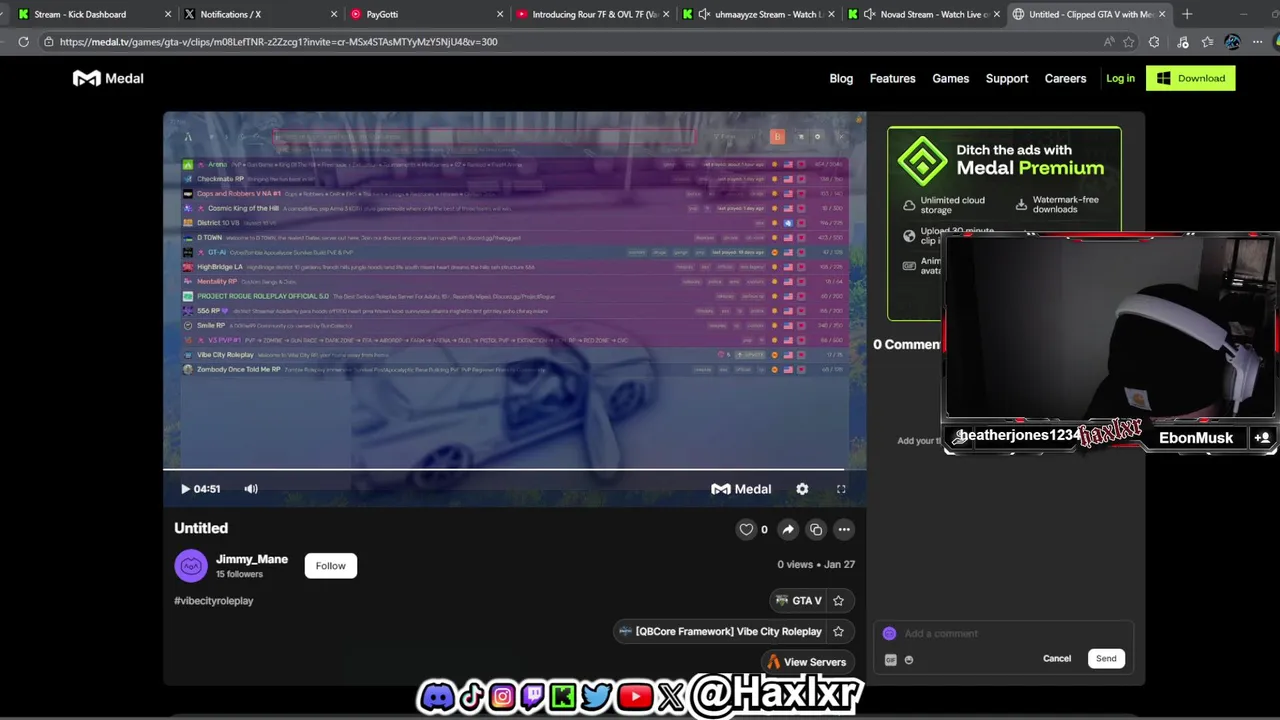This screenshot has height=720, width=1280.
Task: Click the Read aloud icon in address bar
Action: click(1109, 42)
